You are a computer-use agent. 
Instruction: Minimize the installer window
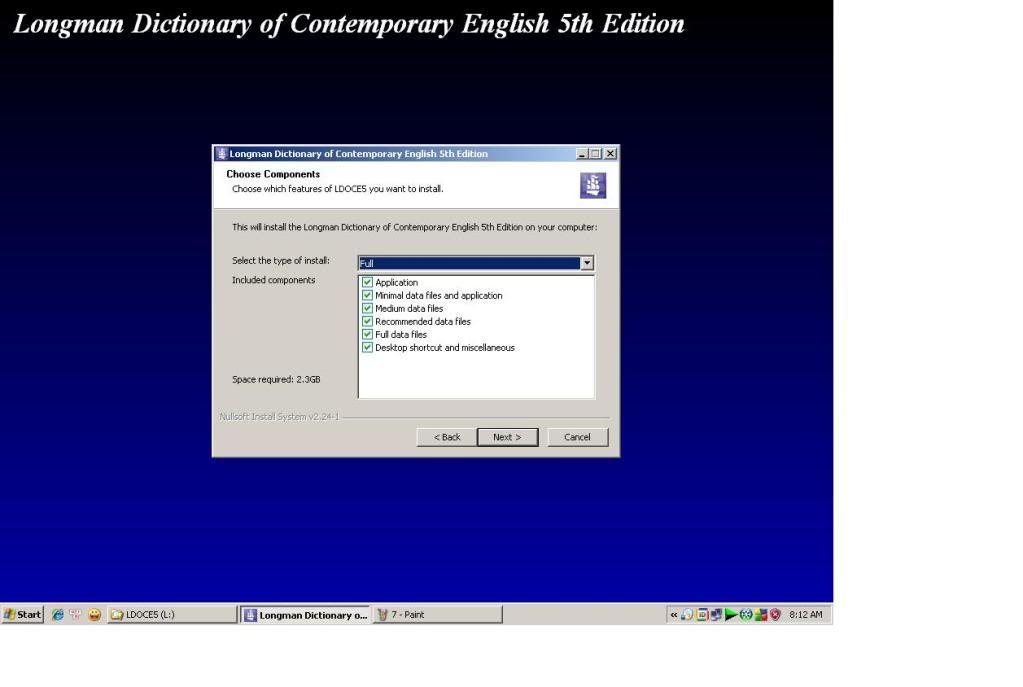coord(582,154)
